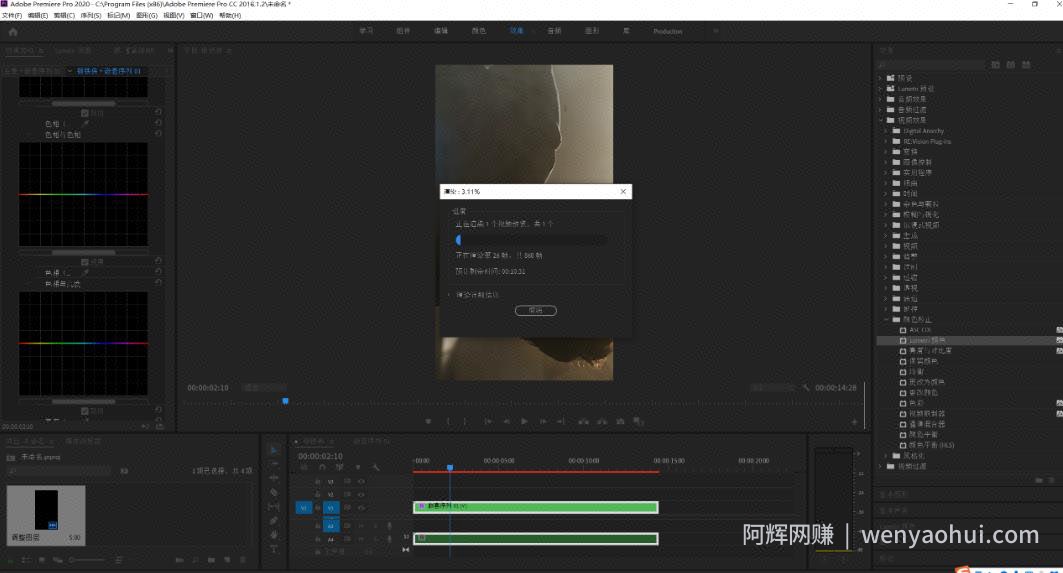Screen dimensions: 1063x573
Task: Expand the Digital Anarchy folder
Action: [x=886, y=131]
